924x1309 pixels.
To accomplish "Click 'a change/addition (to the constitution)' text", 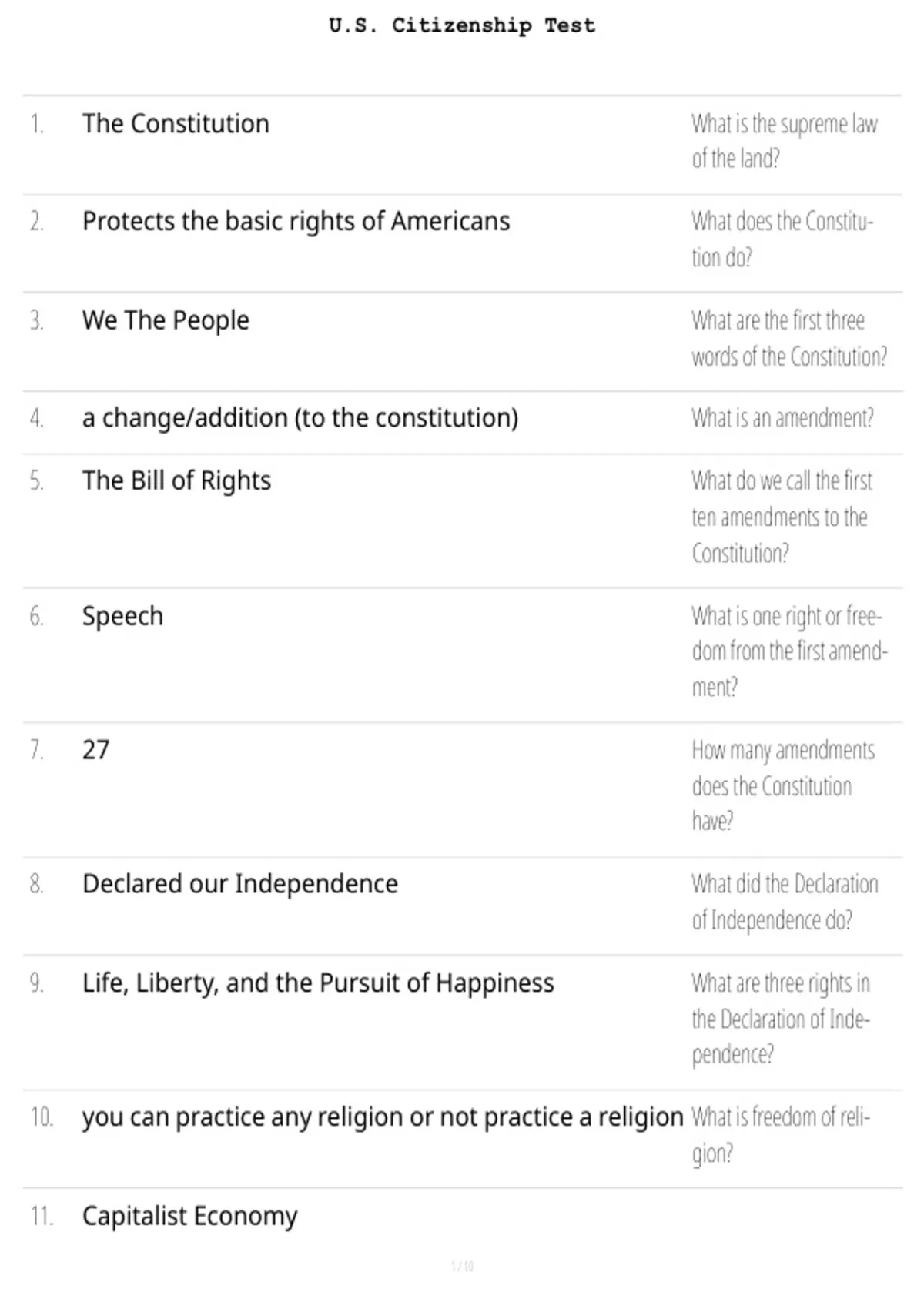I will pos(300,418).
